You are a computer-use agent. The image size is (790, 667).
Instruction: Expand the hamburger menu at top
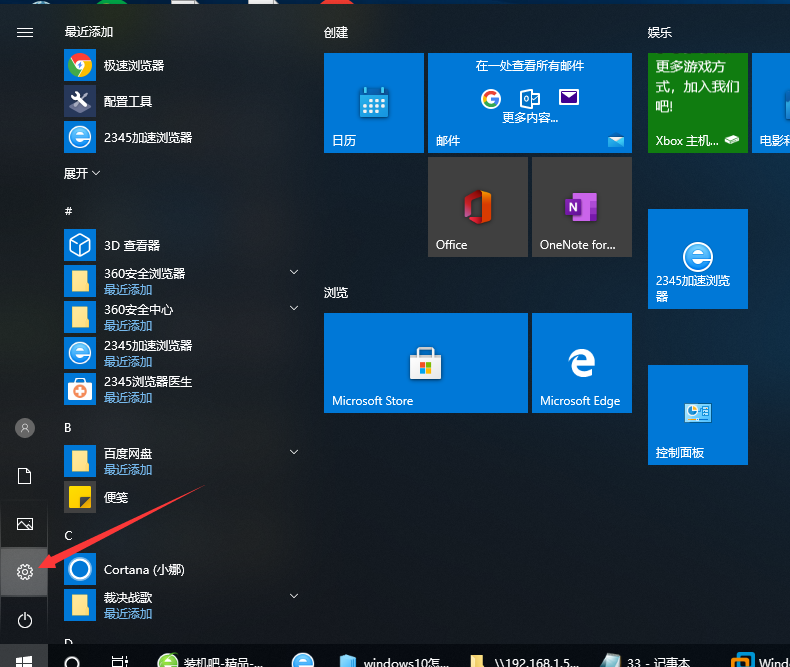(25, 32)
